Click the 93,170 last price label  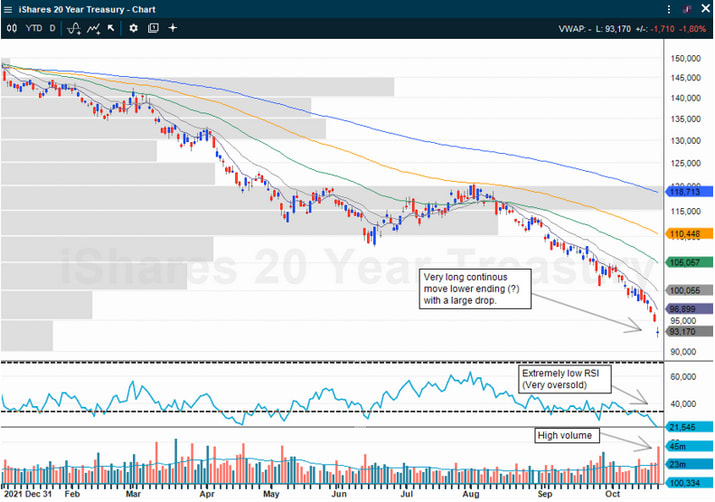(x=689, y=331)
